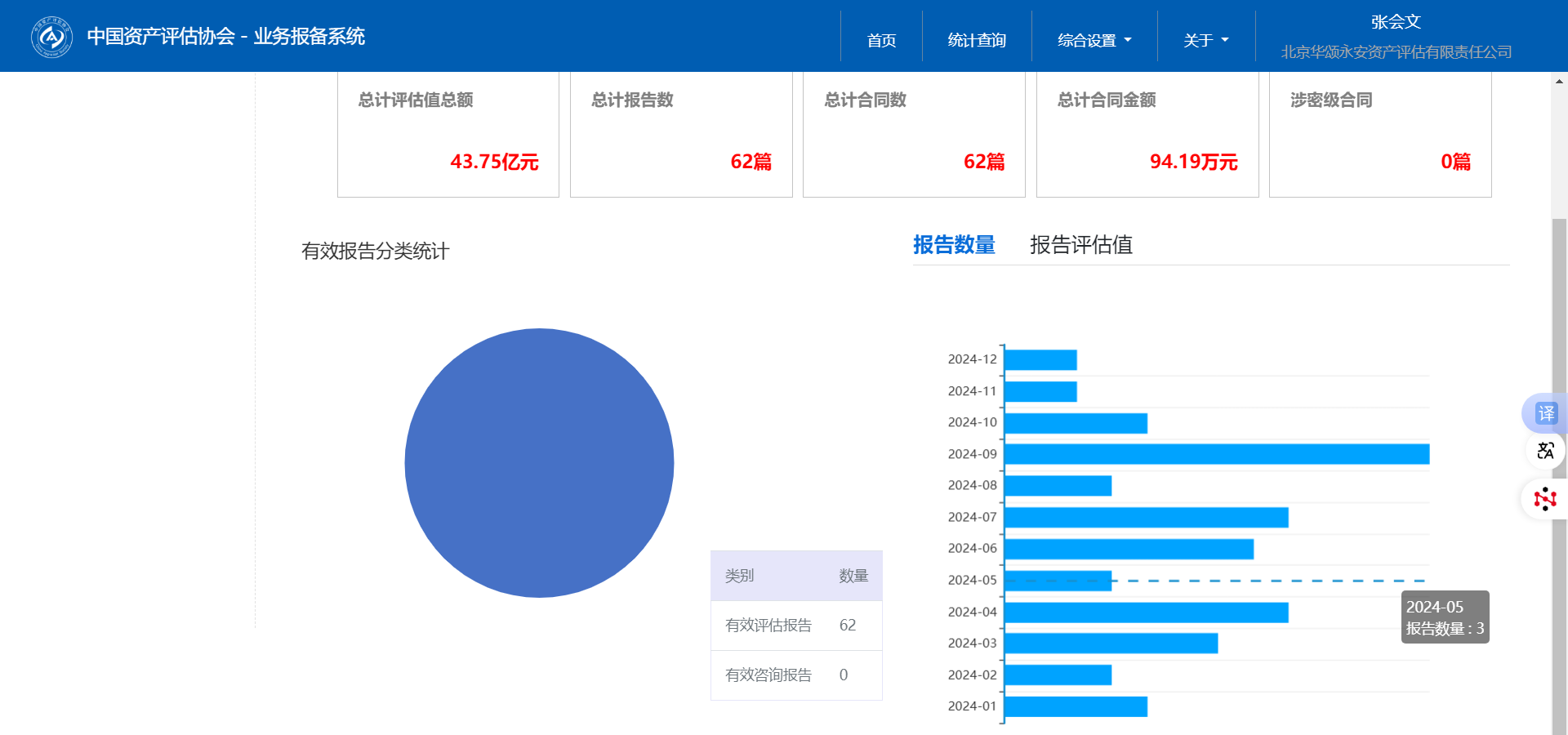Open the 张会文 user account menu

tap(1396, 23)
